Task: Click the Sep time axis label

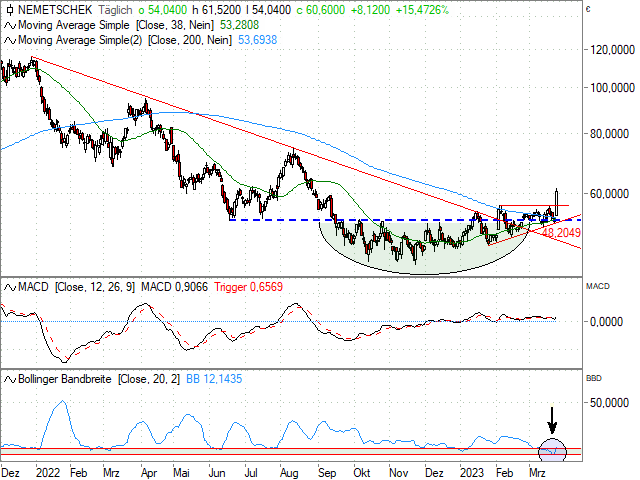Action: [x=327, y=473]
